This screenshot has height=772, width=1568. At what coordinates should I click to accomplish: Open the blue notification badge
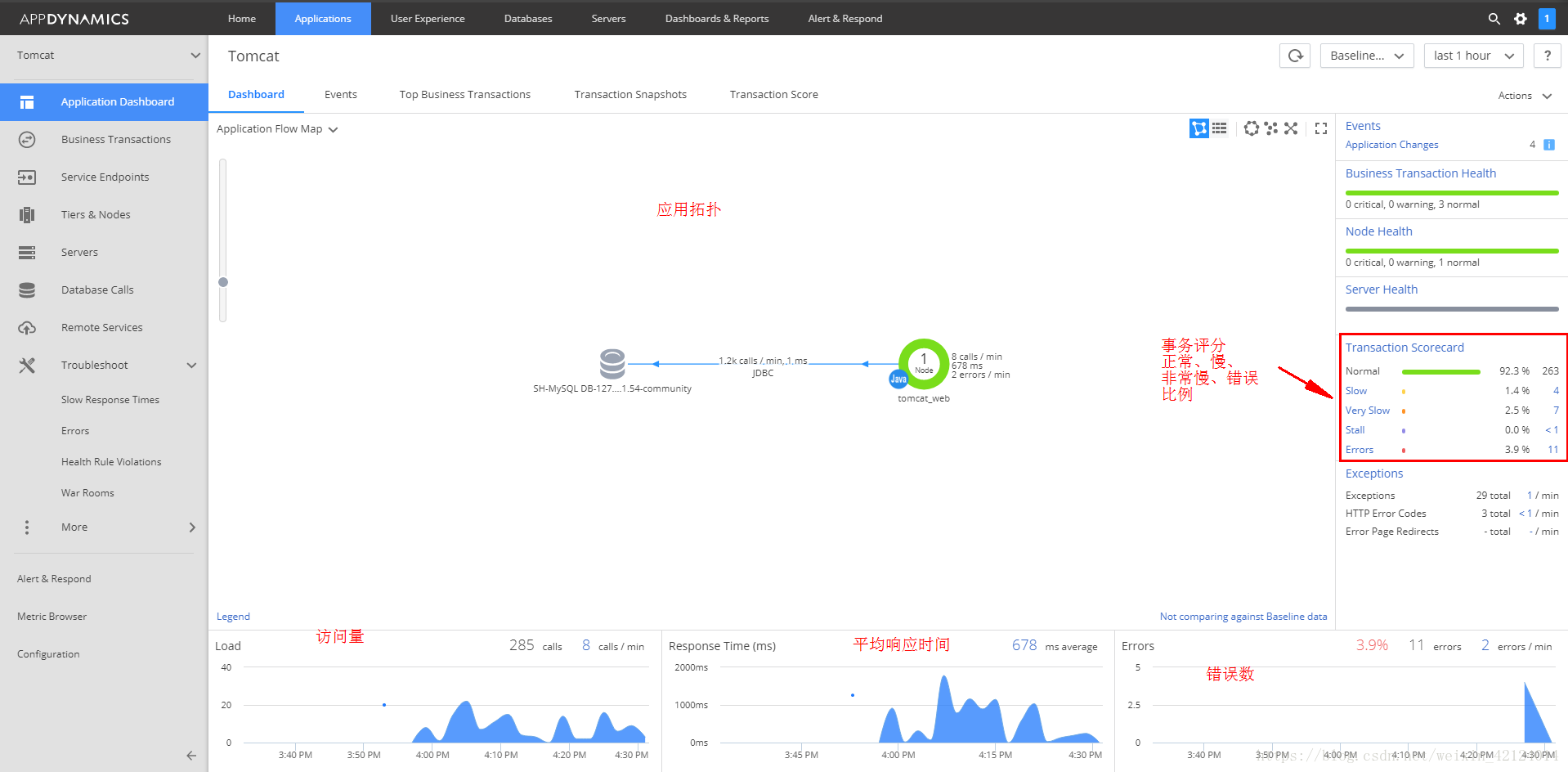click(1547, 18)
